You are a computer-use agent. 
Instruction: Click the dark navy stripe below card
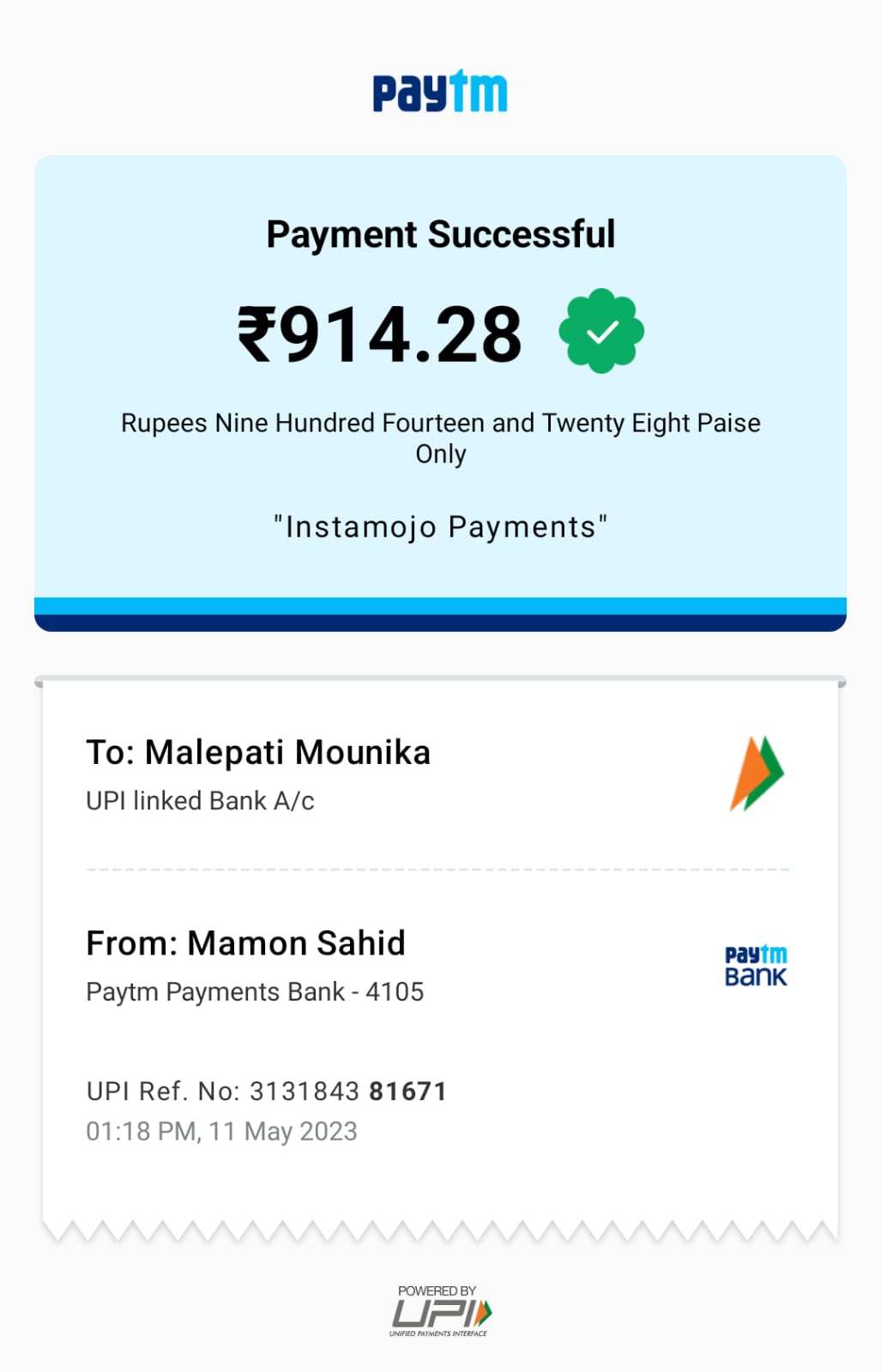440,623
